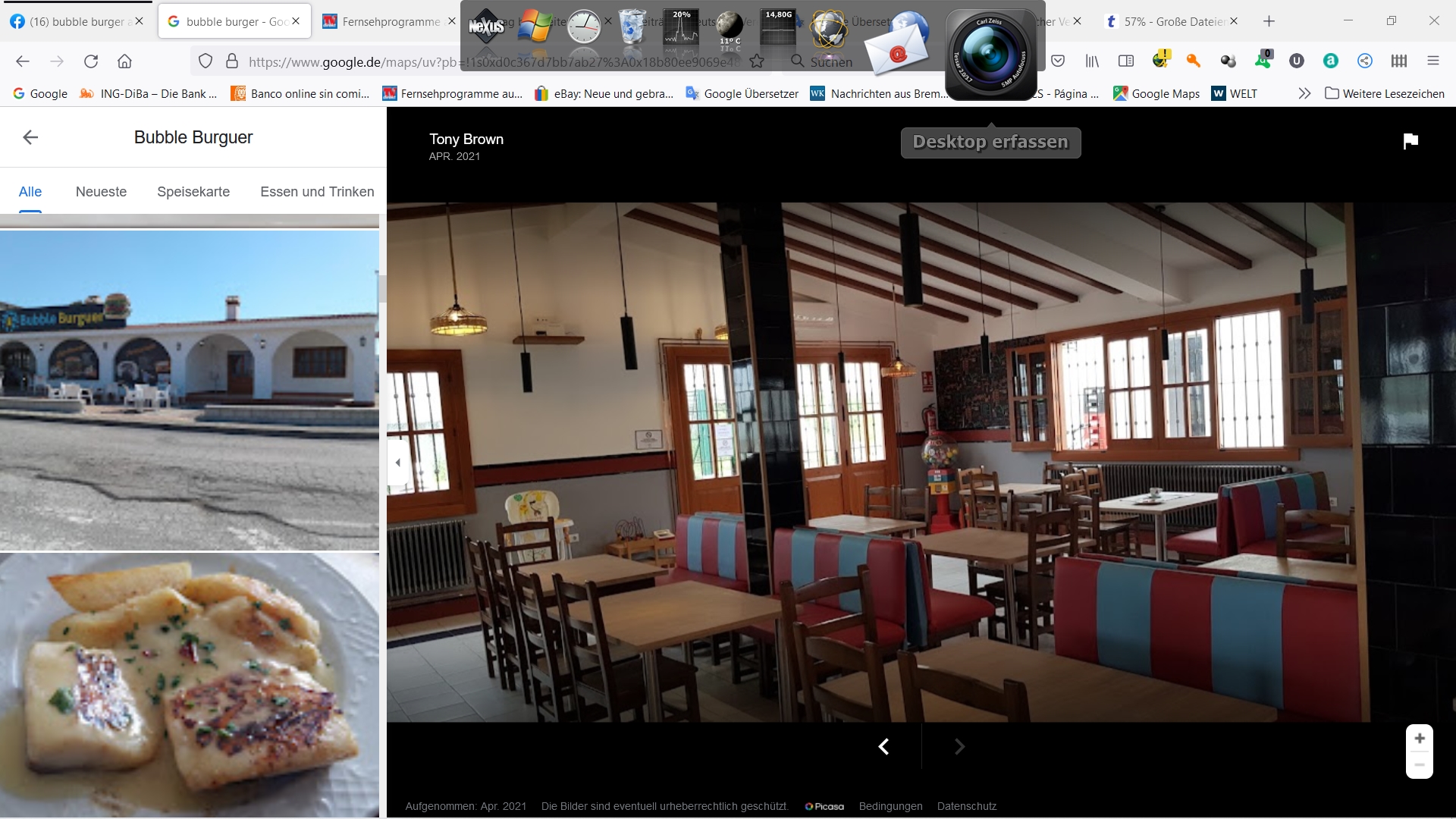
Task: Open the Firefox hamburger menu
Action: [x=1432, y=61]
